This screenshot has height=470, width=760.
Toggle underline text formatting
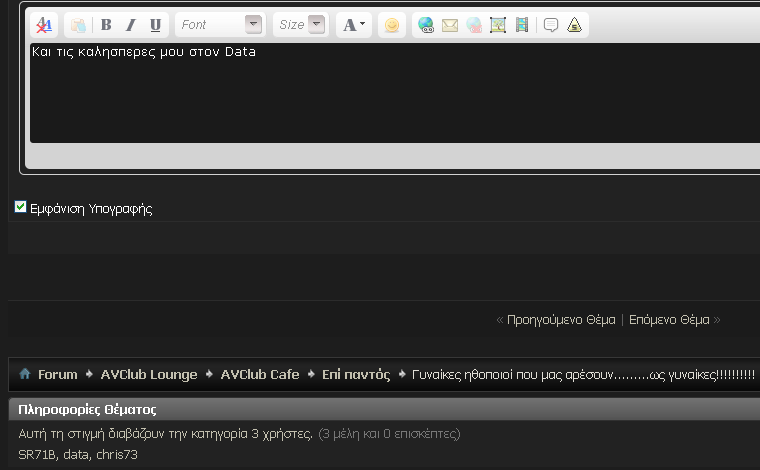click(x=155, y=25)
